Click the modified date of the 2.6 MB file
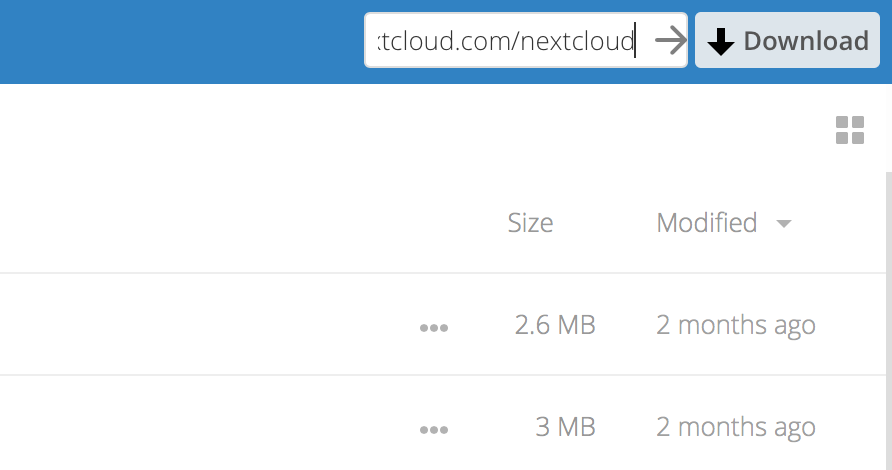The width and height of the screenshot is (892, 470). (735, 325)
